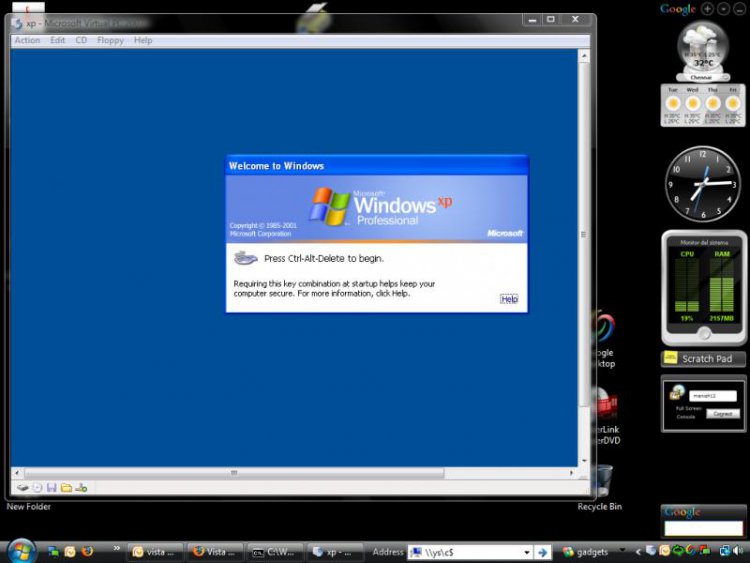Click the Google Desktop swirl tray icon
The height and width of the screenshot is (563, 750).
[x=691, y=551]
